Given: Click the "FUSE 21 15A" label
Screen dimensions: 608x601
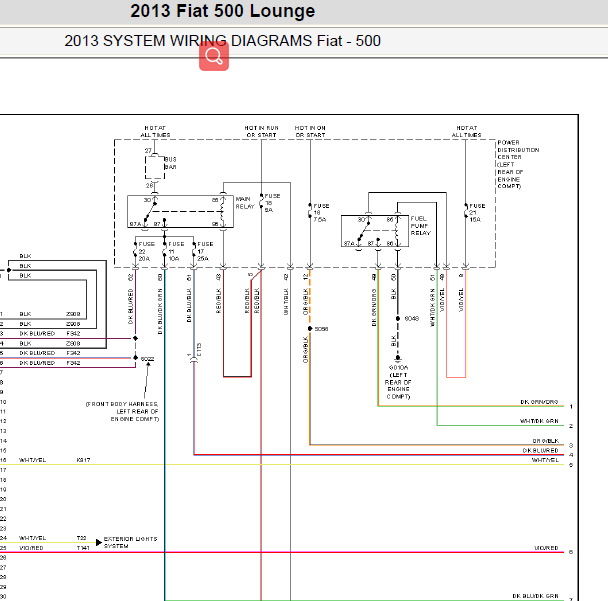Looking at the screenshot, I should click(477, 212).
